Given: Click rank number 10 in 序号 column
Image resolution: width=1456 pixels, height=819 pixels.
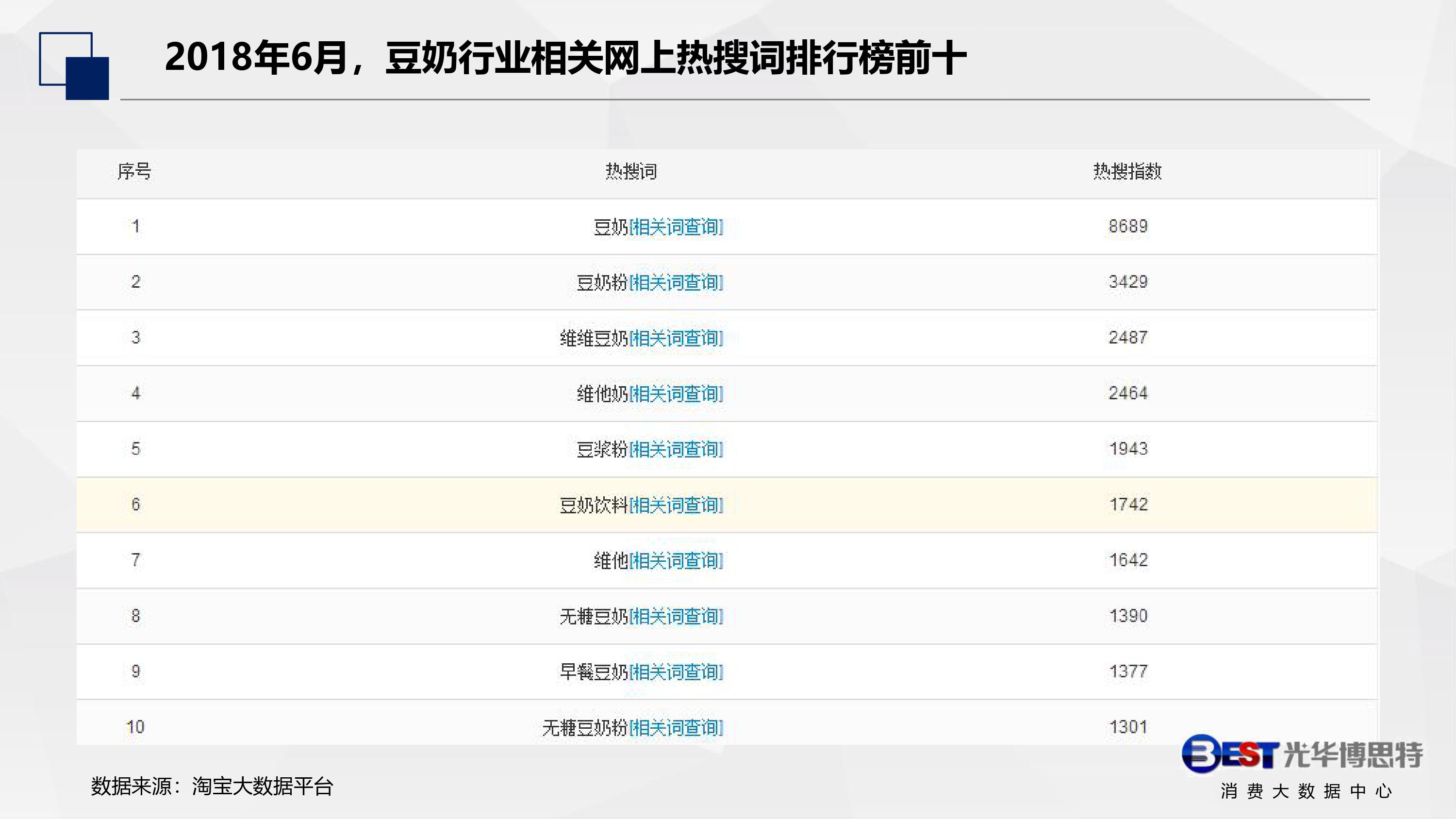Looking at the screenshot, I should point(136,727).
